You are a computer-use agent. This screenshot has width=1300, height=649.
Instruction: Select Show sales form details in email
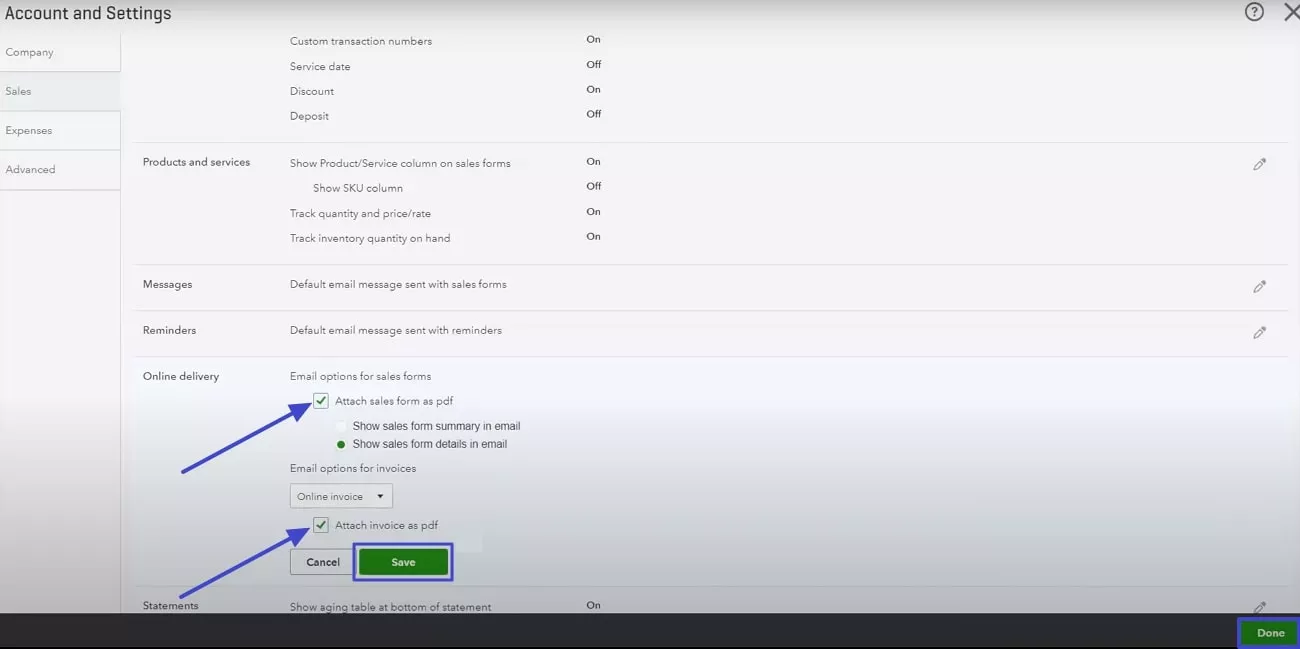coord(341,443)
